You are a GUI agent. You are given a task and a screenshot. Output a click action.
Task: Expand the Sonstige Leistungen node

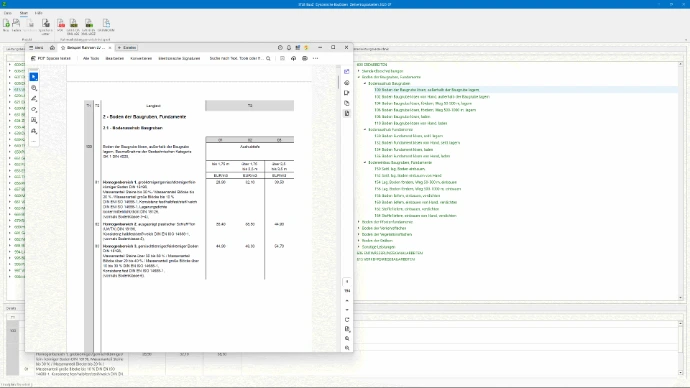[359, 247]
